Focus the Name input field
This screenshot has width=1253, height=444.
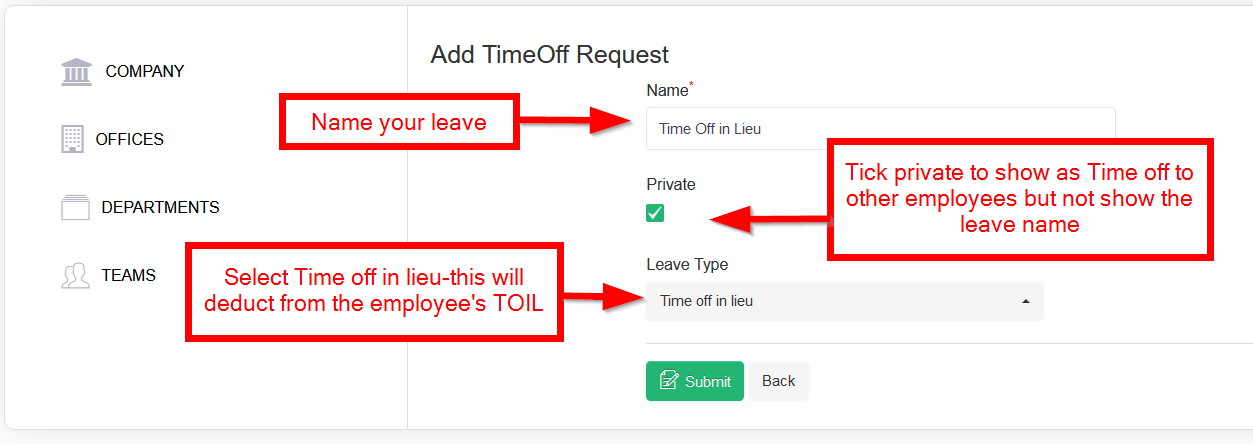tap(880, 129)
